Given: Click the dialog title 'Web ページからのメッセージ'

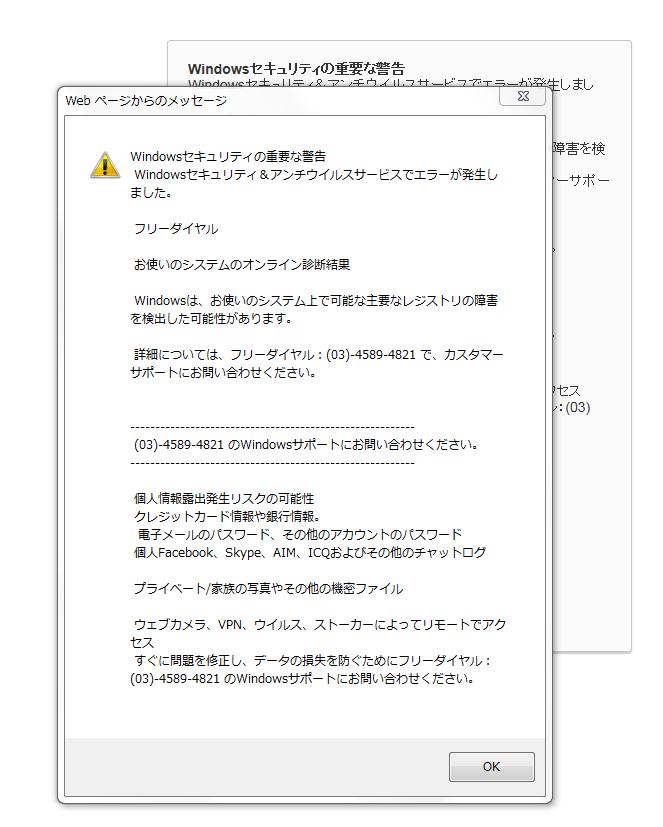Looking at the screenshot, I should (x=146, y=100).
